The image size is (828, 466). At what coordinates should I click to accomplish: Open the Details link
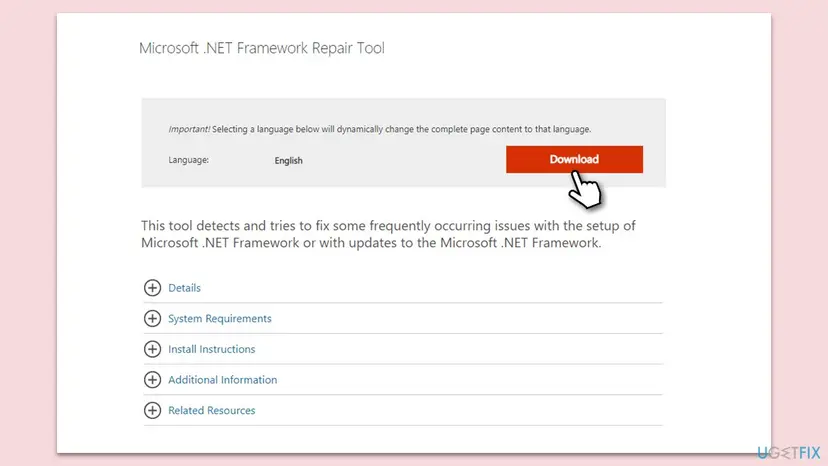coord(184,288)
